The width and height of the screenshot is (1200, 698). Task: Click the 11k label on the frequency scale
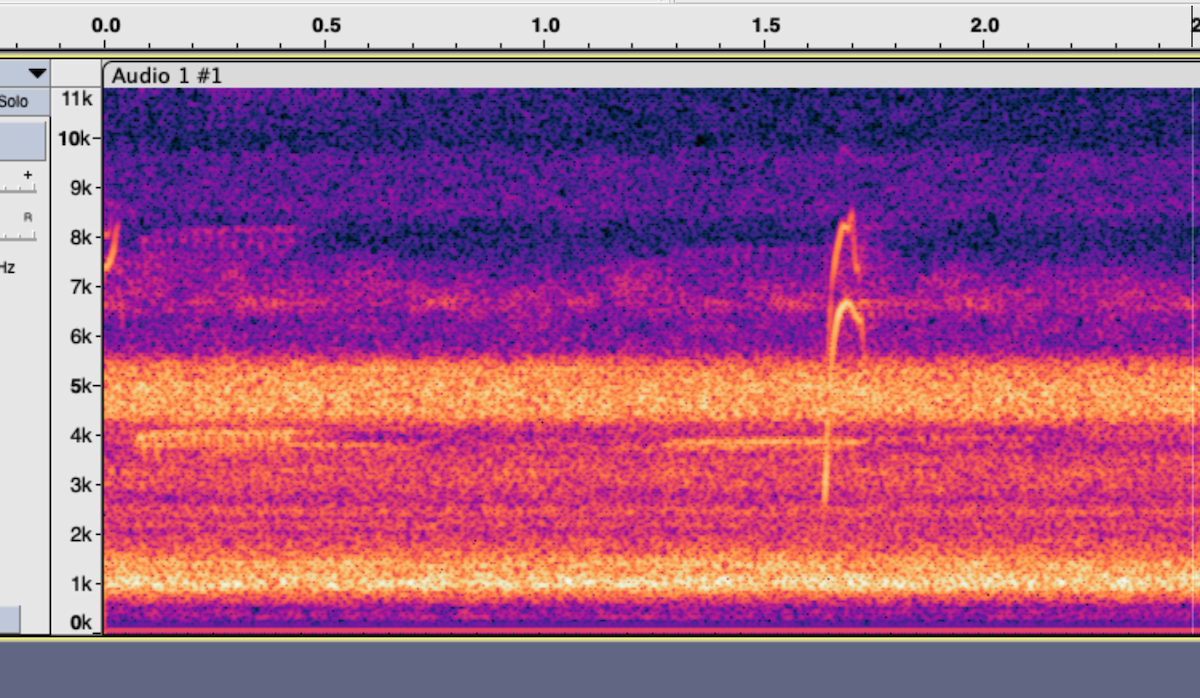(76, 98)
